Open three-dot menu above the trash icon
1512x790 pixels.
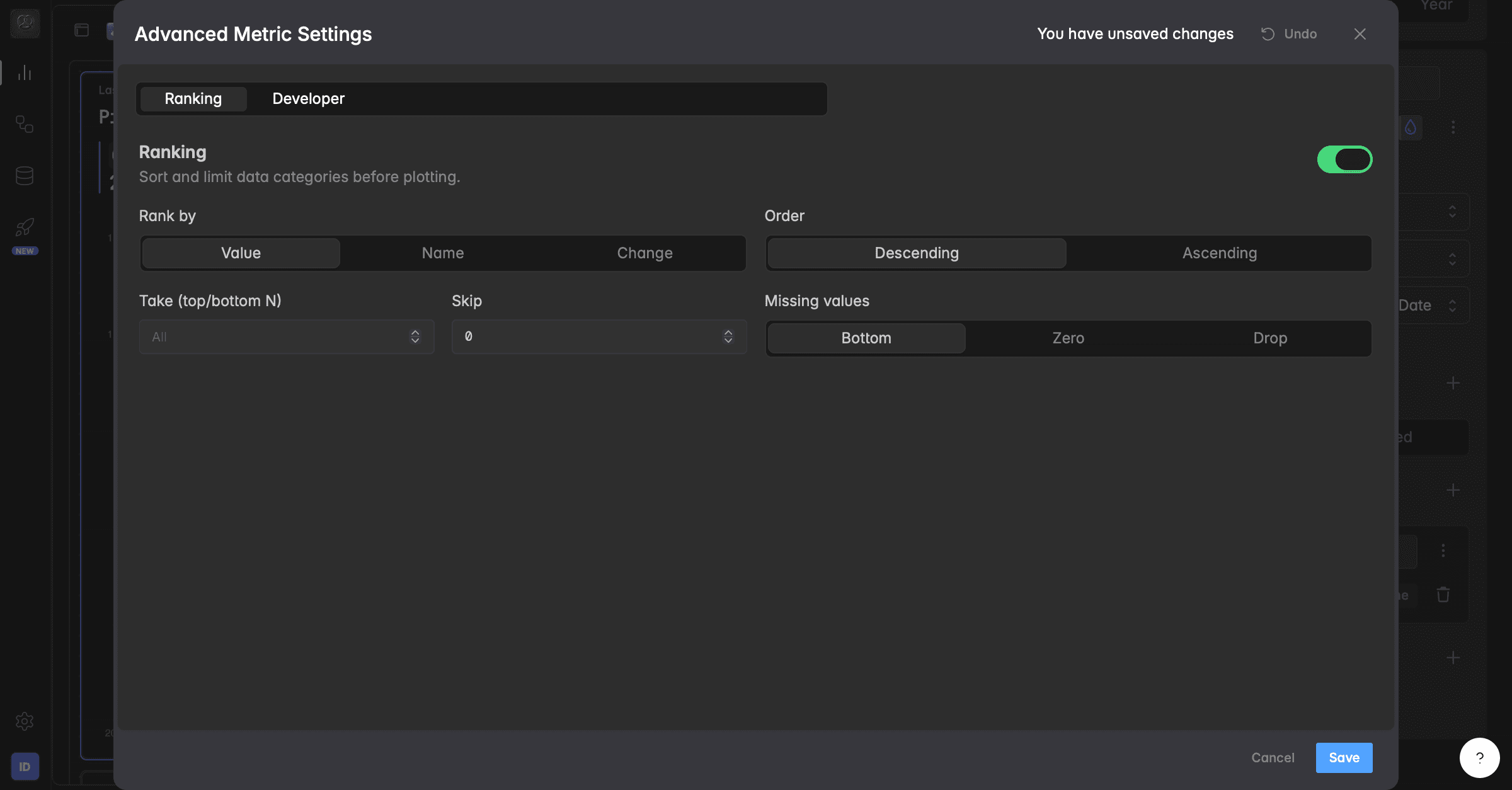(x=1443, y=550)
